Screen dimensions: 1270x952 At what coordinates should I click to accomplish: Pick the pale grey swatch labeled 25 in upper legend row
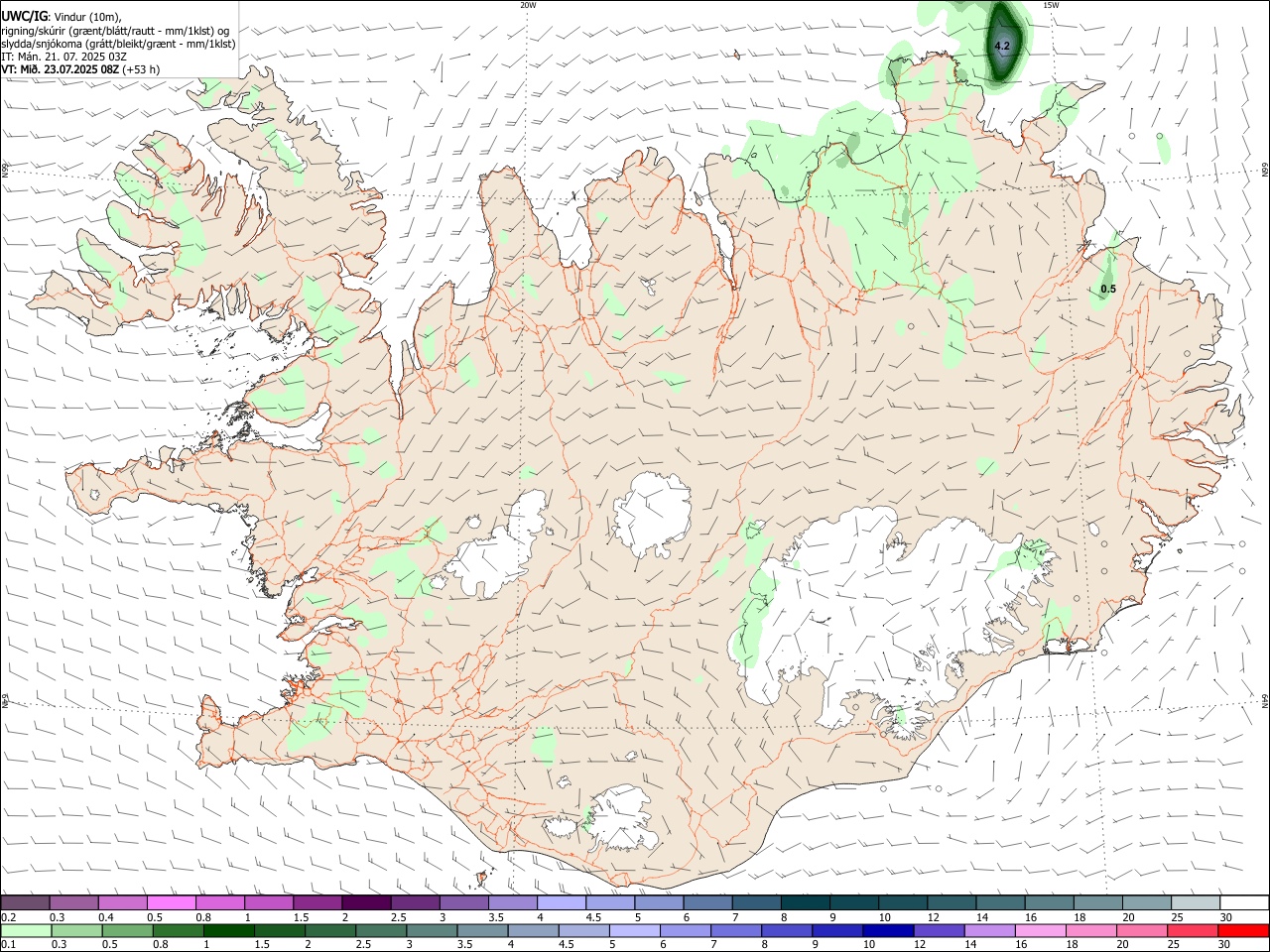click(x=1197, y=903)
